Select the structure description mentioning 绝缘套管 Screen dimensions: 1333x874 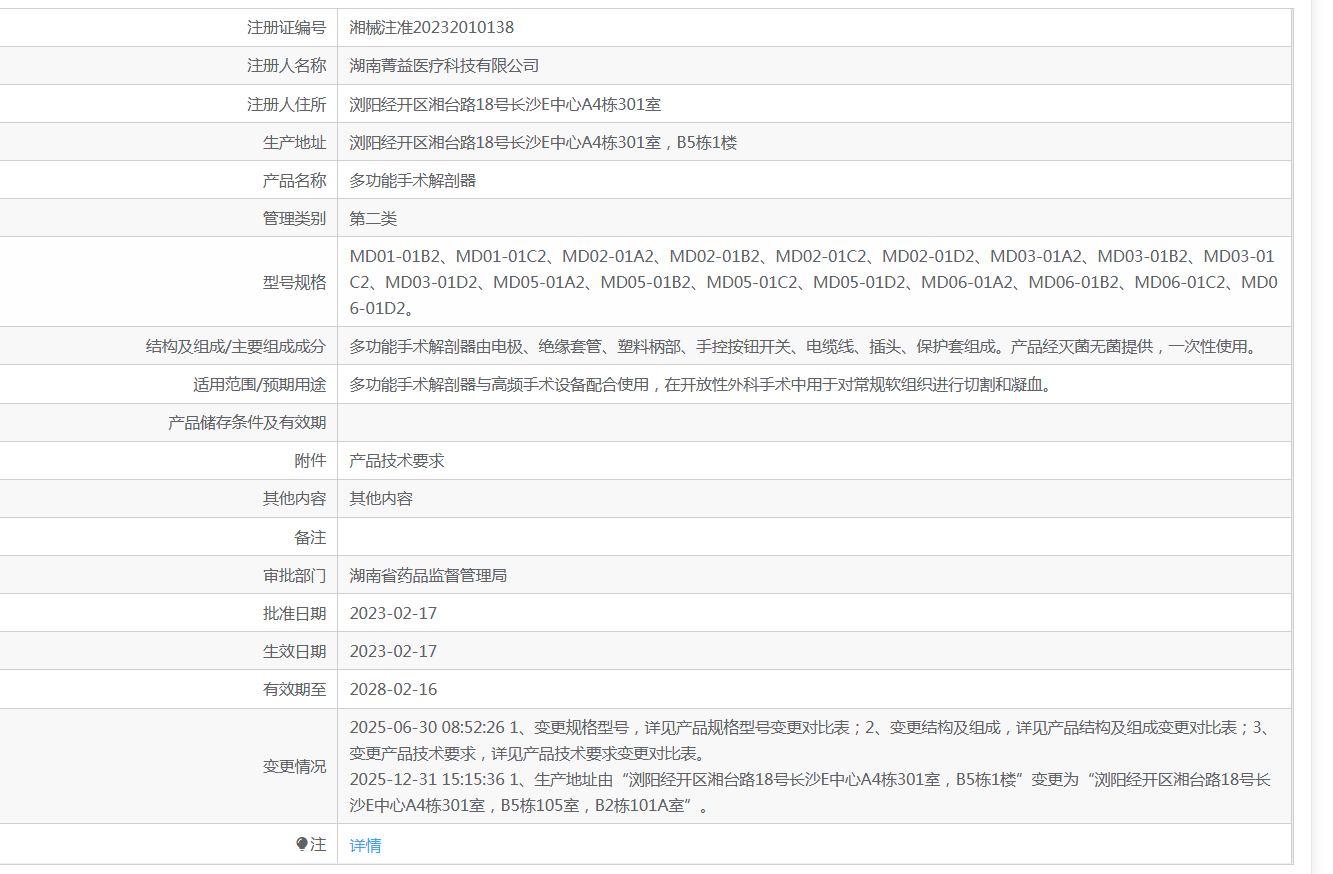pos(802,346)
